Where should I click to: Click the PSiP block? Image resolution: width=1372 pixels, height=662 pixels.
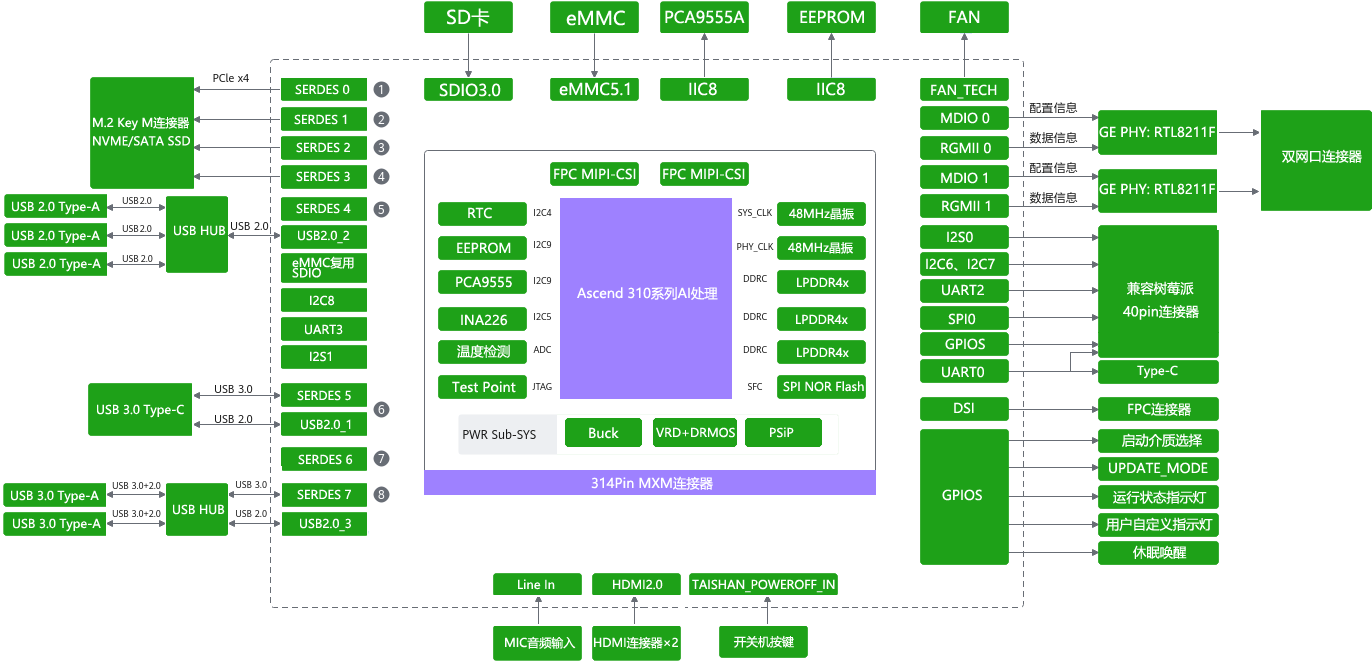[x=783, y=432]
